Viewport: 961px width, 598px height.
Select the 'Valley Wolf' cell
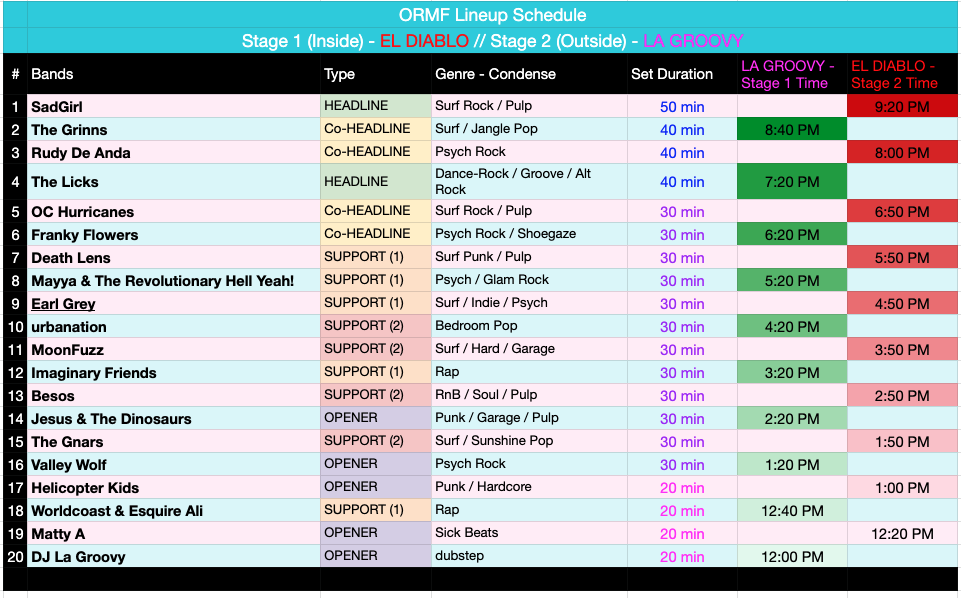coord(174,464)
